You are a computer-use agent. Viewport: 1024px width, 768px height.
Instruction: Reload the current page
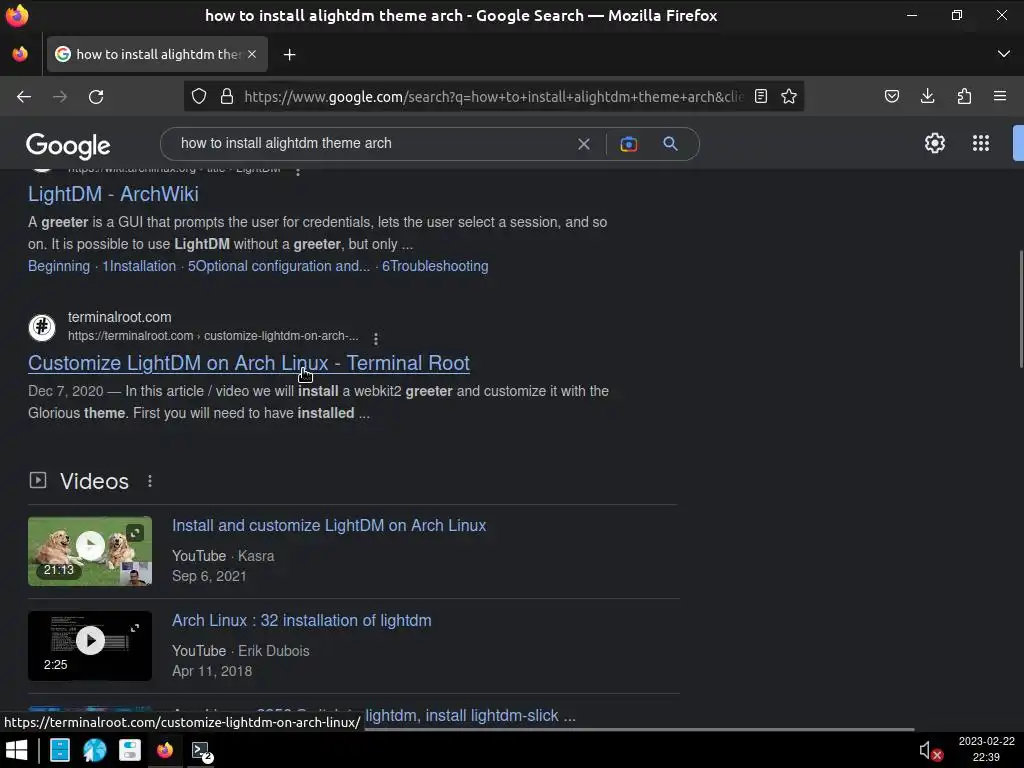click(x=96, y=97)
